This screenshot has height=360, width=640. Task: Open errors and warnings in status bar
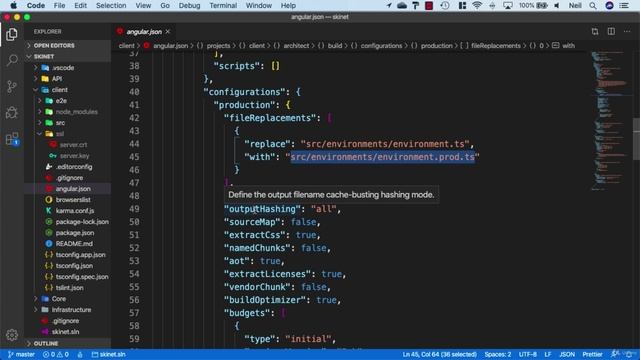click(56, 354)
